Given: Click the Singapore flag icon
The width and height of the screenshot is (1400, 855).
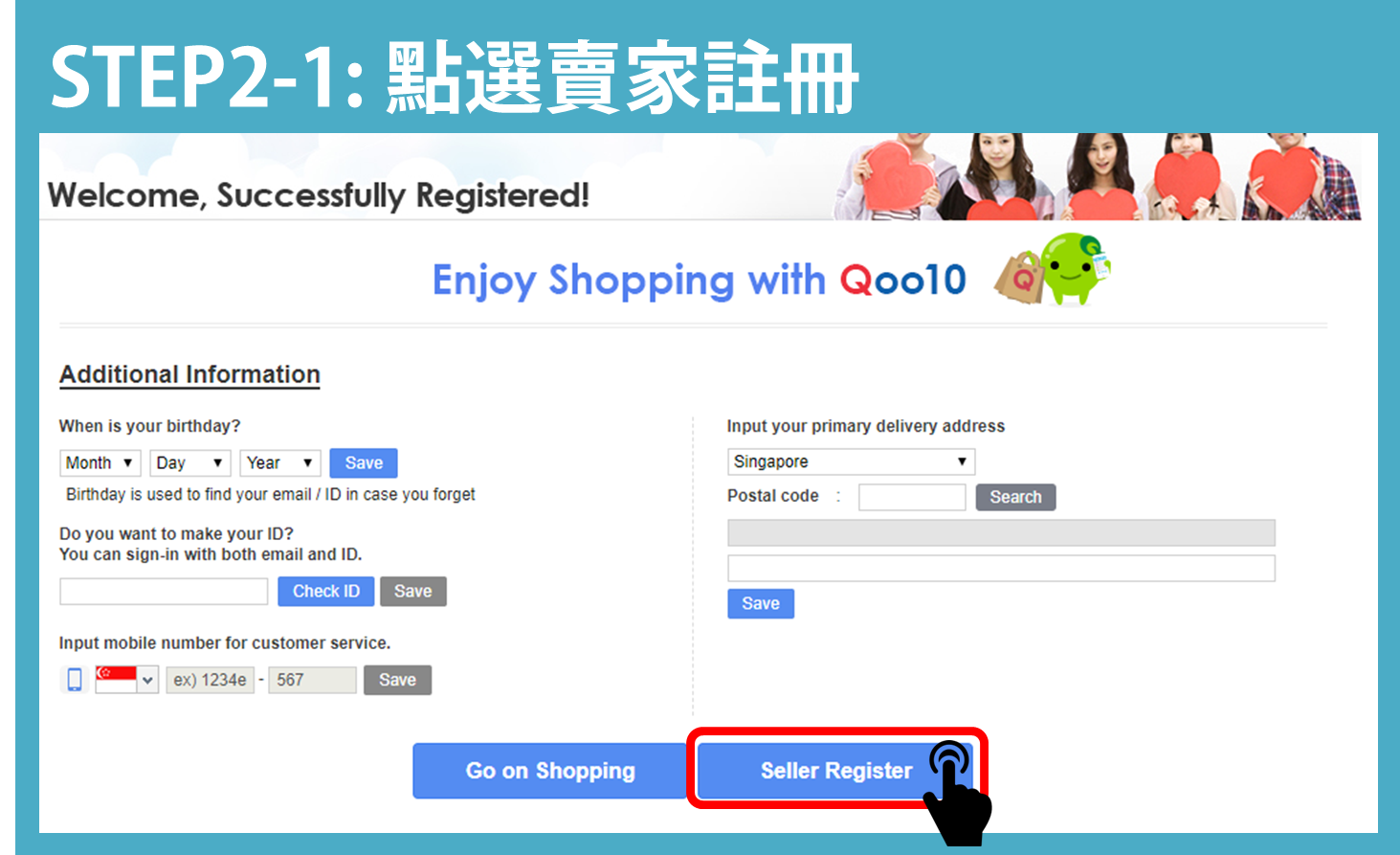Looking at the screenshot, I should (x=116, y=679).
